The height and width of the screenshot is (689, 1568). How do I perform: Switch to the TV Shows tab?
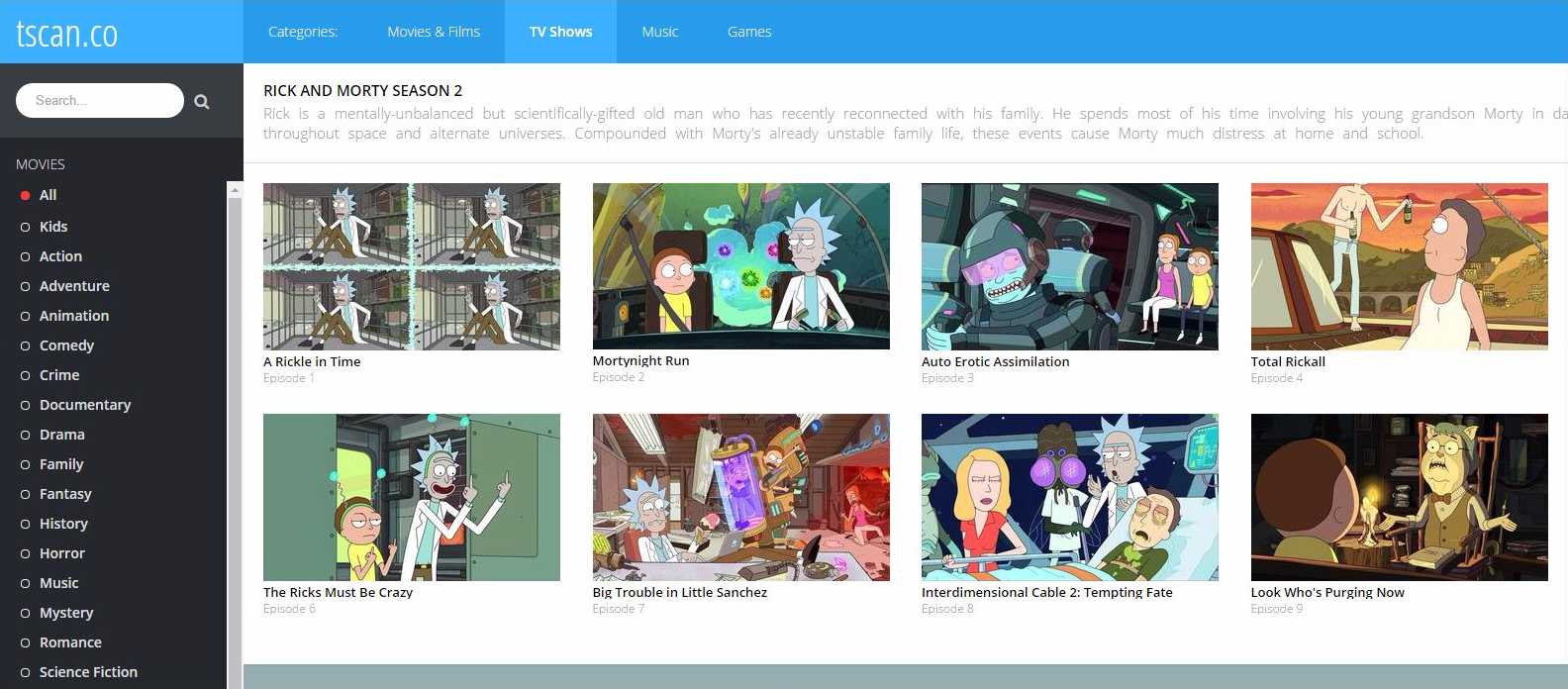tap(560, 32)
